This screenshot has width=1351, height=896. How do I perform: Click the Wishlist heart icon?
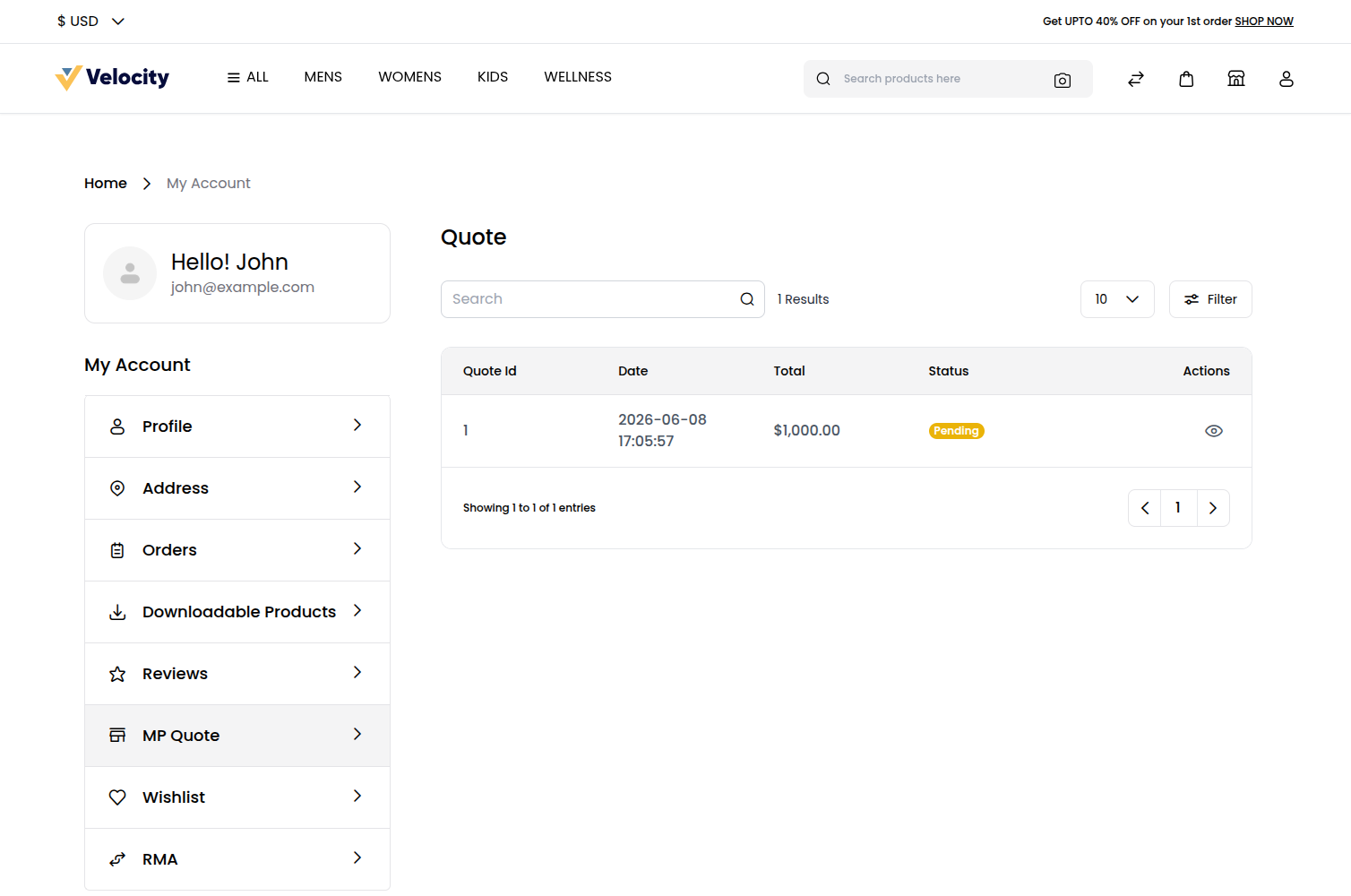(117, 797)
